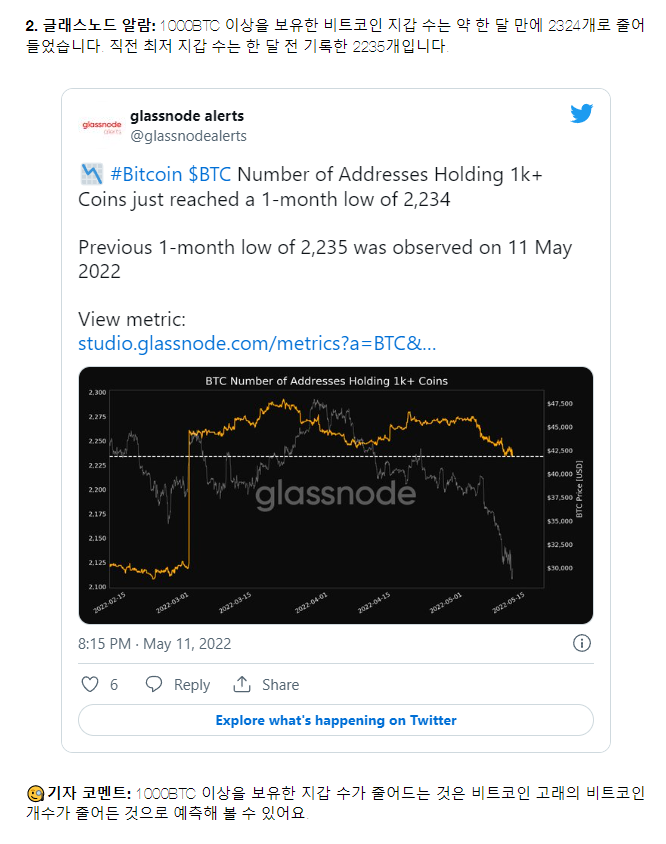The width and height of the screenshot is (666, 844).
Task: Click the like count number 6
Action: click(x=114, y=685)
